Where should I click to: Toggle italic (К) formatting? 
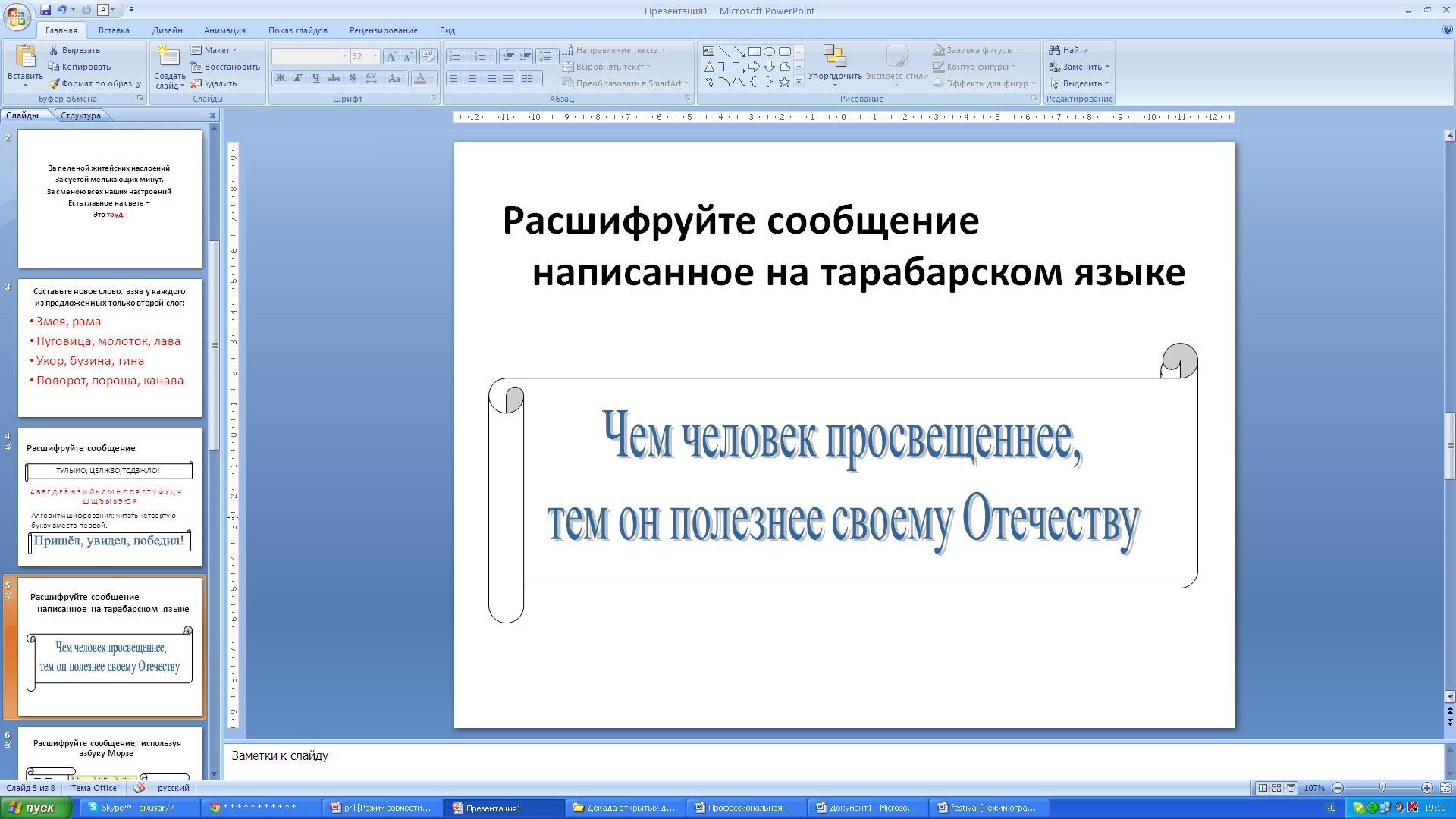coord(298,78)
